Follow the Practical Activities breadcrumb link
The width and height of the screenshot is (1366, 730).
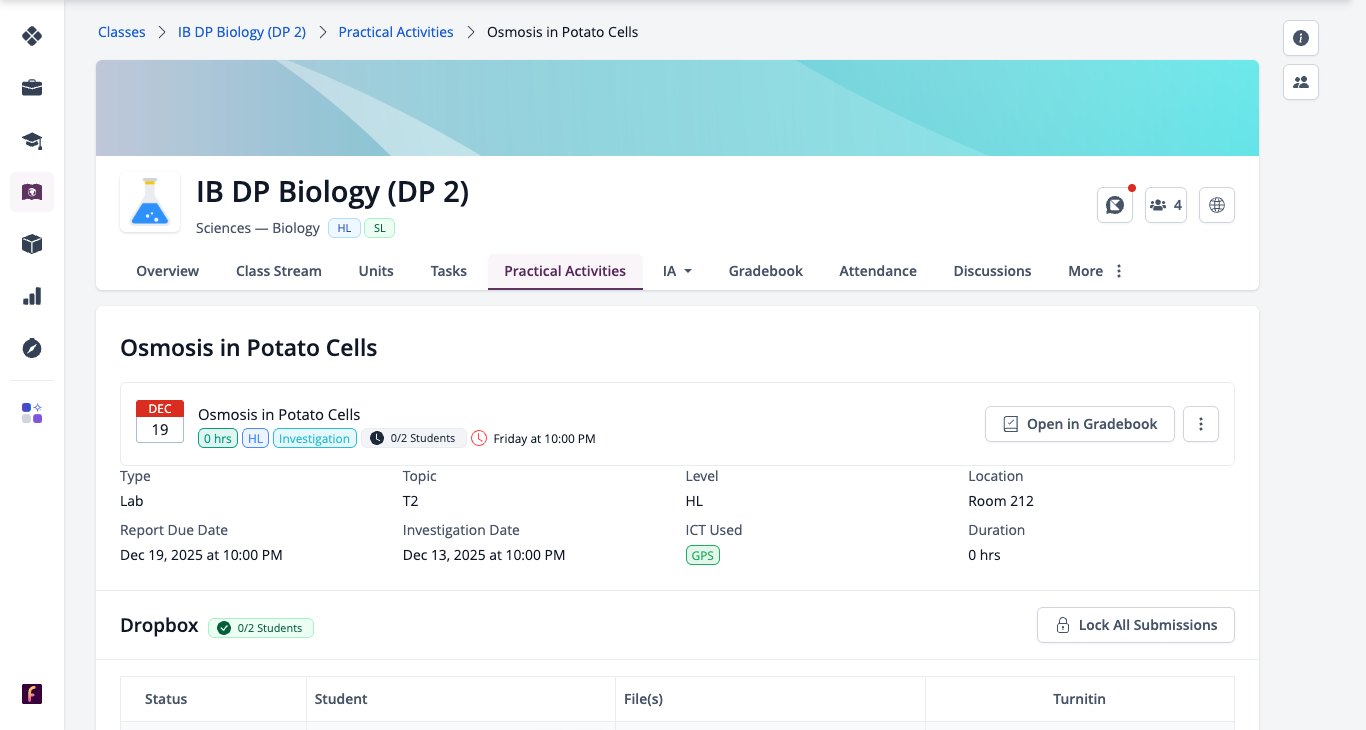[x=396, y=32]
